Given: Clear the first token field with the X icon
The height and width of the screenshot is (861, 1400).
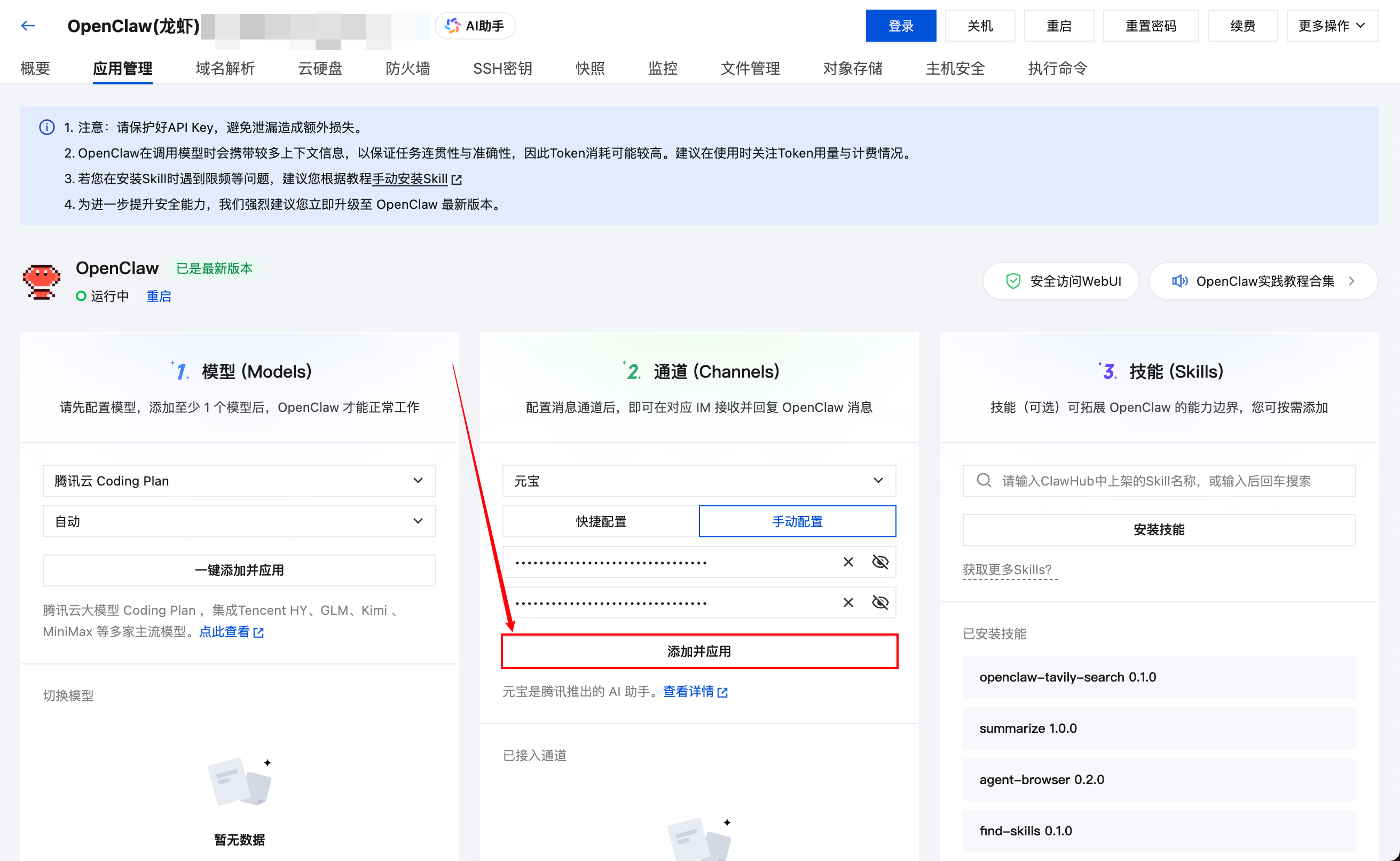Looking at the screenshot, I should tap(847, 561).
